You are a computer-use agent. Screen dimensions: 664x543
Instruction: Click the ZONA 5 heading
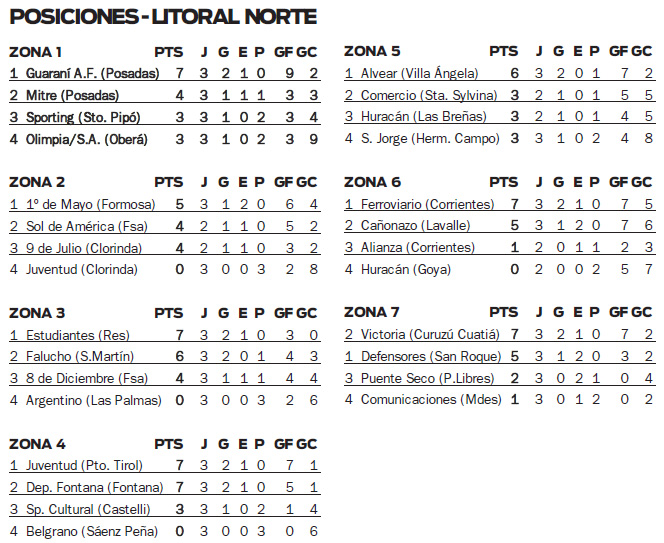point(372,52)
